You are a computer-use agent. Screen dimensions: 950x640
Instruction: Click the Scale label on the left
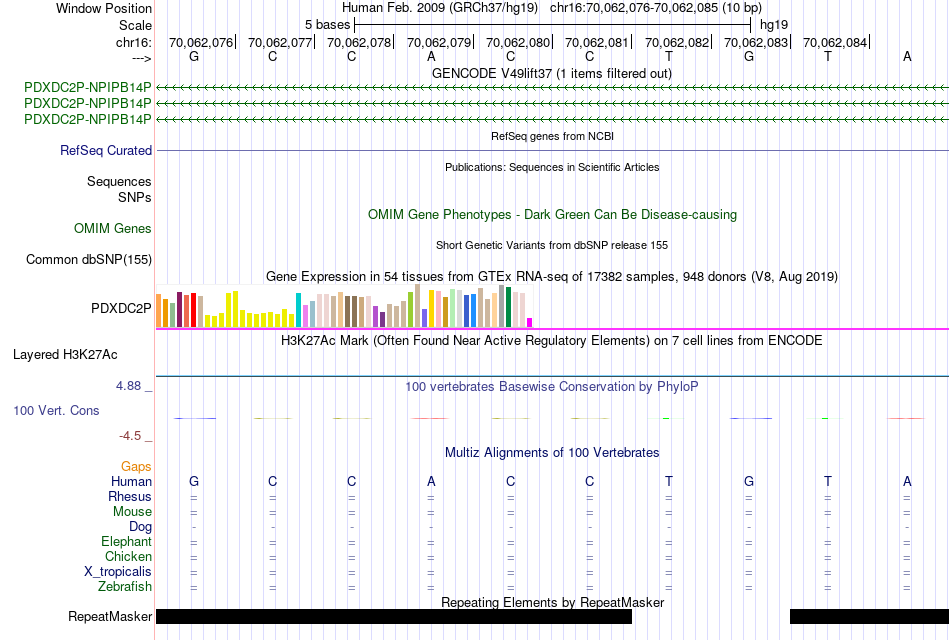135,25
